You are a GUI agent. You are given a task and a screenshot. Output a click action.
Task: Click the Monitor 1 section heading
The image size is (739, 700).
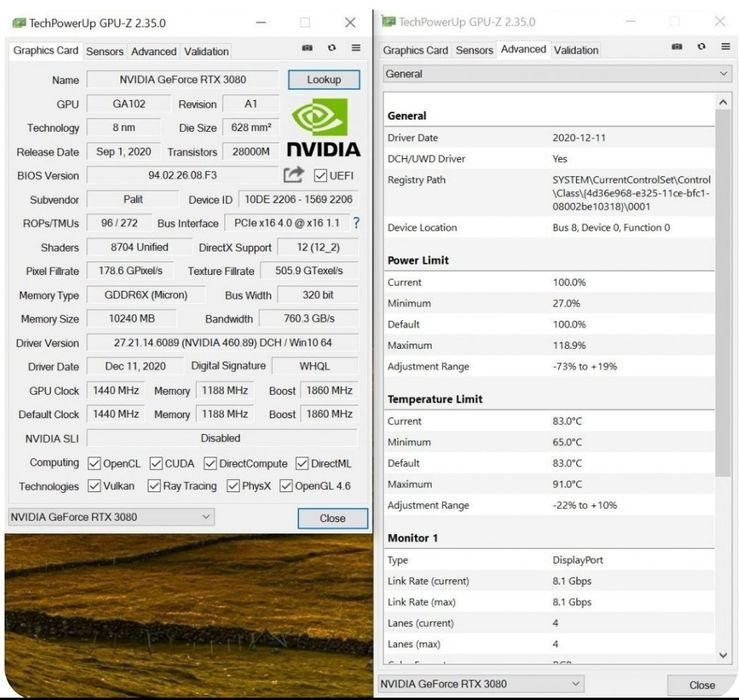point(413,538)
